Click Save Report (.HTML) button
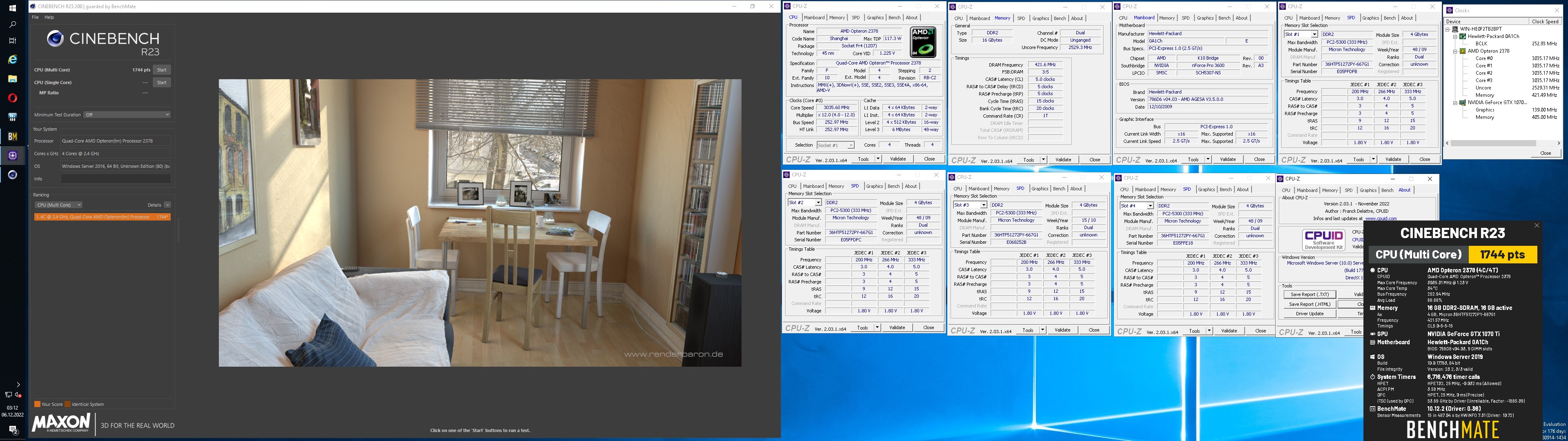This screenshot has height=441, width=1568. tap(1309, 304)
